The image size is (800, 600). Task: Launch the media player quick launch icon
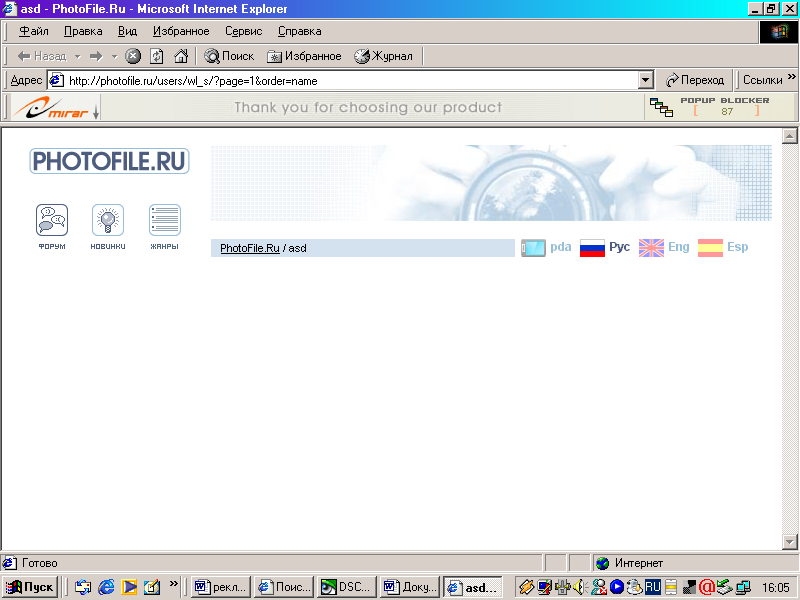[129, 587]
